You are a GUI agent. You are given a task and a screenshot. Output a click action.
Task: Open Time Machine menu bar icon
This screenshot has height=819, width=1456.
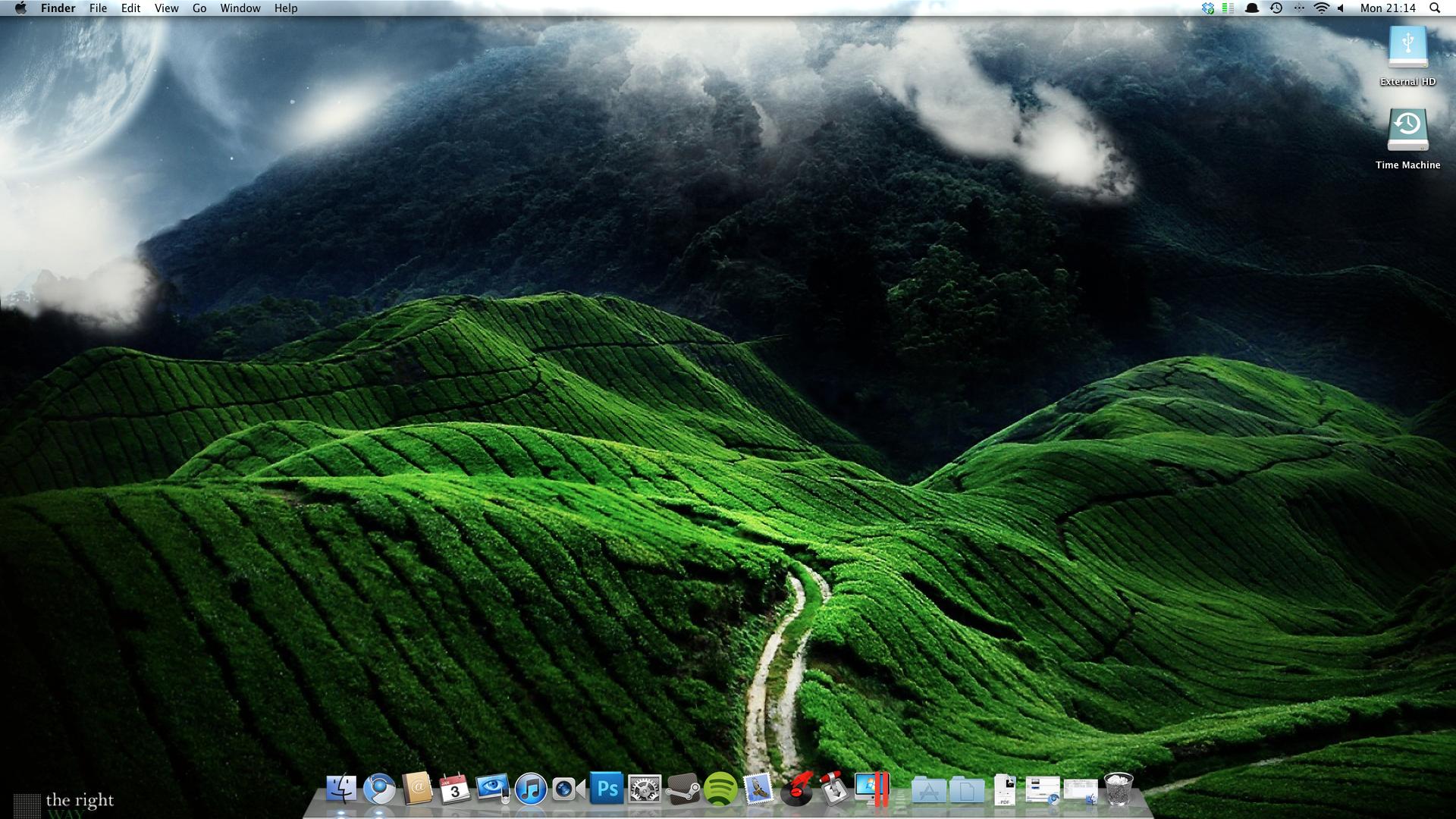click(1276, 8)
